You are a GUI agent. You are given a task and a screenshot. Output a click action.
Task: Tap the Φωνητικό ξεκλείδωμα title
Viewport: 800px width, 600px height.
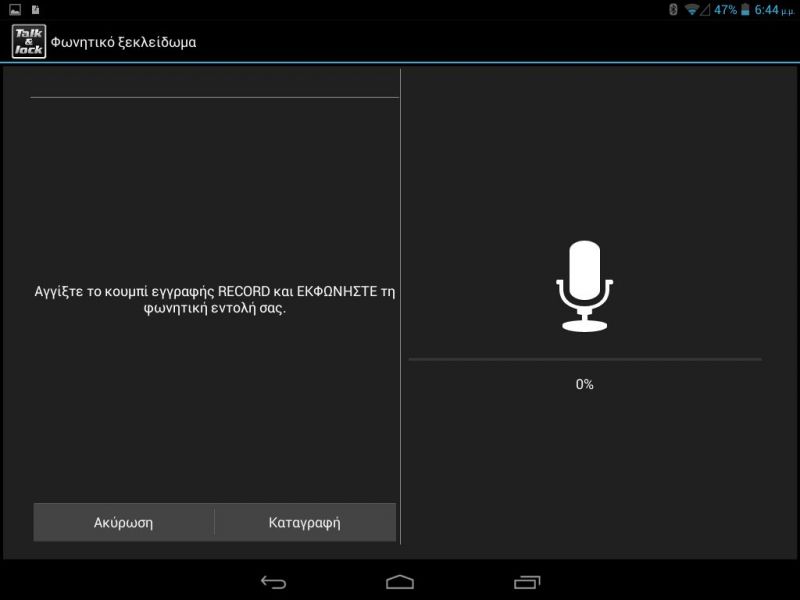(123, 42)
